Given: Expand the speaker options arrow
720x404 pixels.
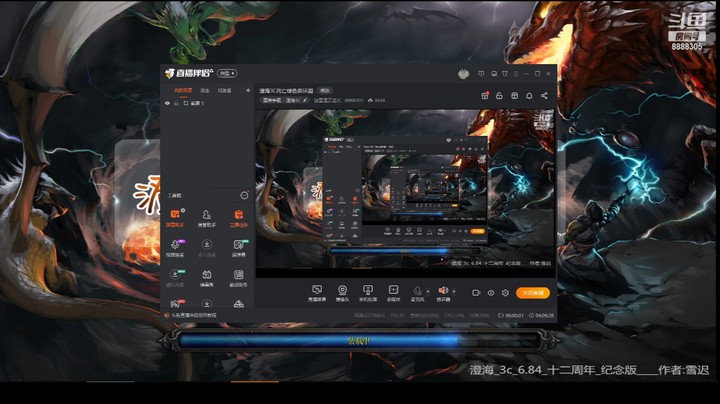Looking at the screenshot, I should [x=454, y=291].
